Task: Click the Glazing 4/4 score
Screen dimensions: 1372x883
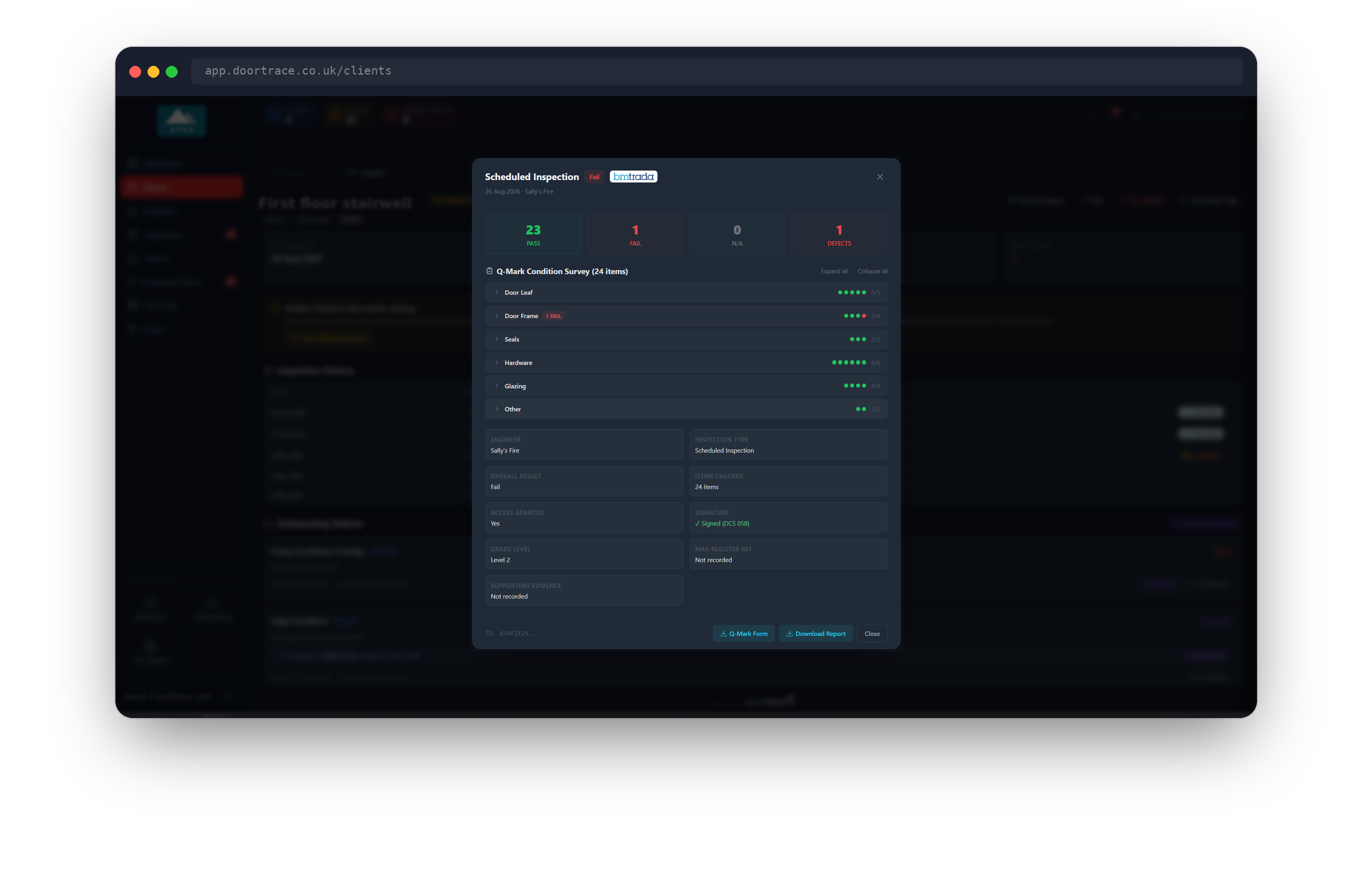Action: [875, 386]
